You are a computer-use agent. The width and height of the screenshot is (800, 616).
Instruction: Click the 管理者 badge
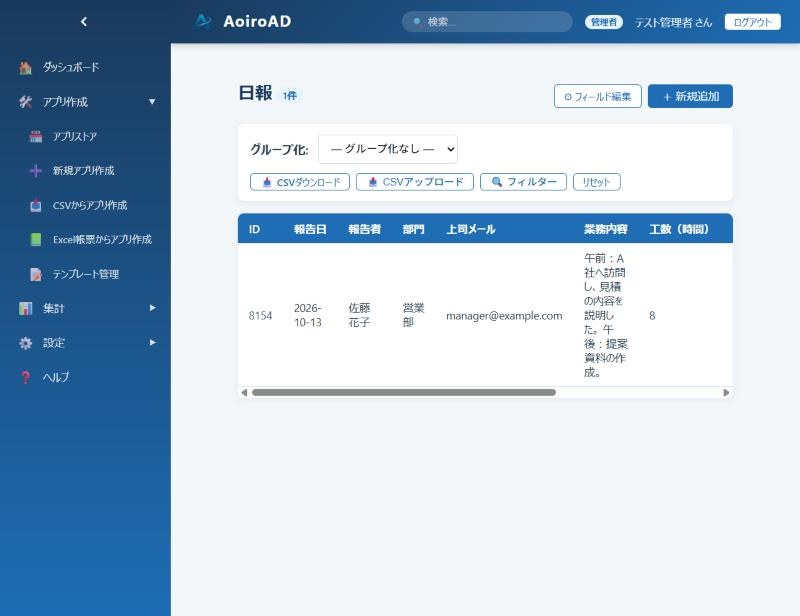coord(604,22)
